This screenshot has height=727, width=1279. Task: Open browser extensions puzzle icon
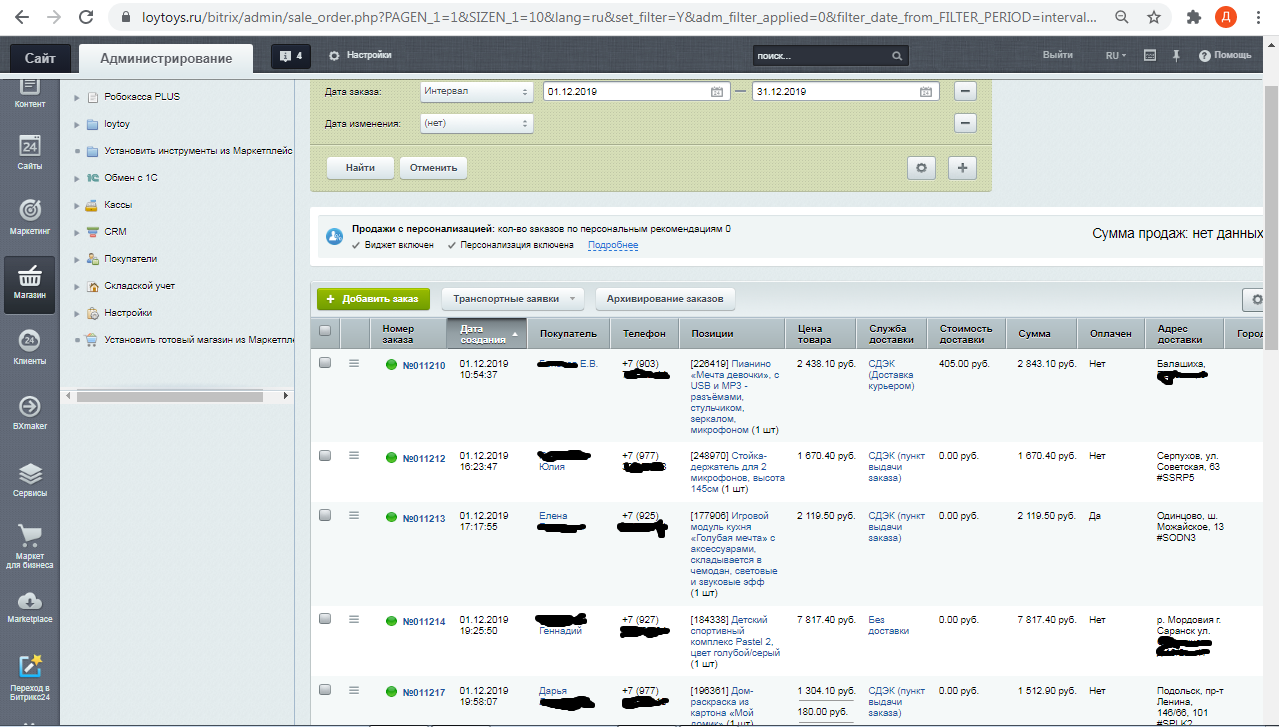(1193, 17)
